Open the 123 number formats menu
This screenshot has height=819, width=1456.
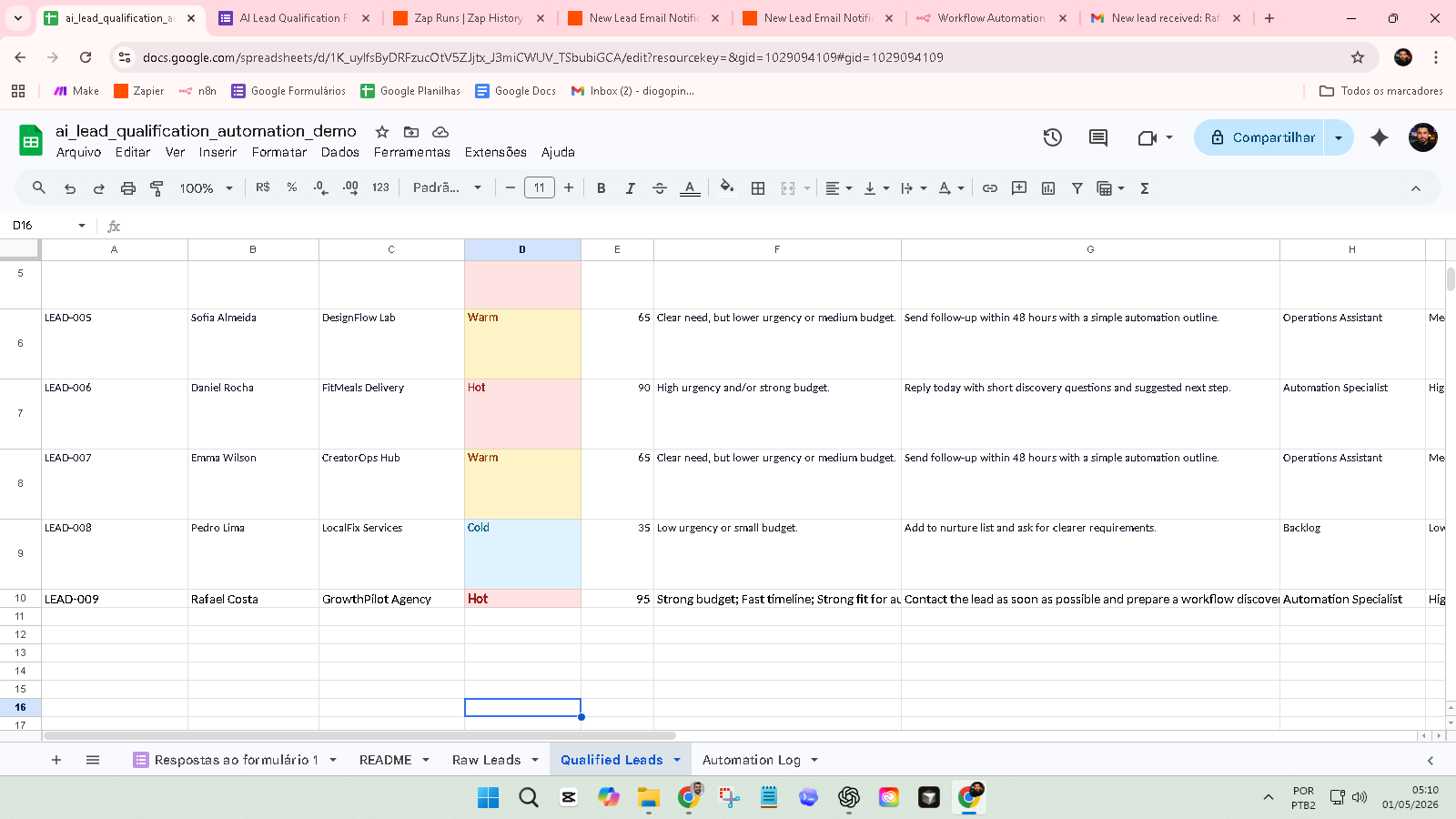pos(380,187)
